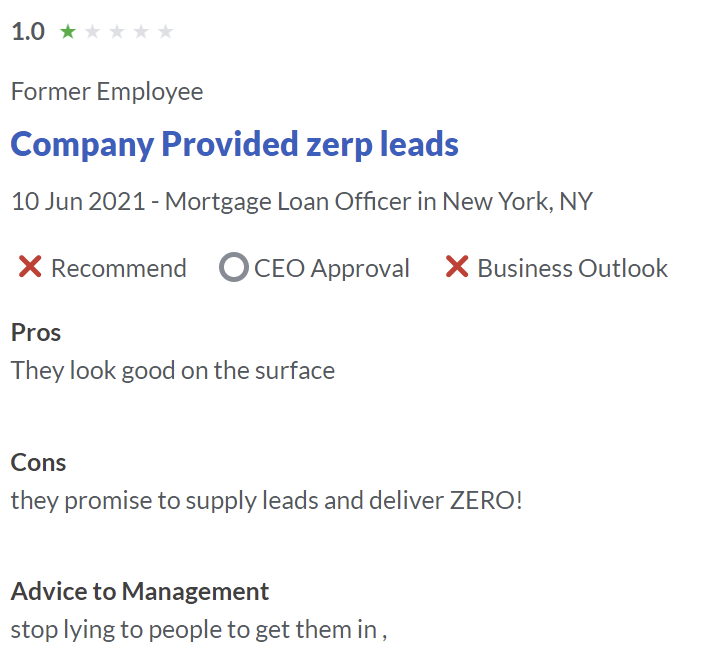Screen dimensions: 718x653
Task: Click the Pros heading
Action: pos(36,332)
